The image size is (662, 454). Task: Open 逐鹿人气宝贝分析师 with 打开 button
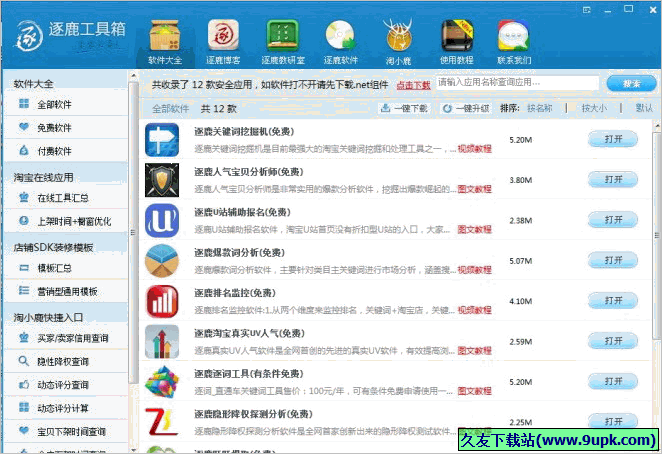click(x=613, y=179)
